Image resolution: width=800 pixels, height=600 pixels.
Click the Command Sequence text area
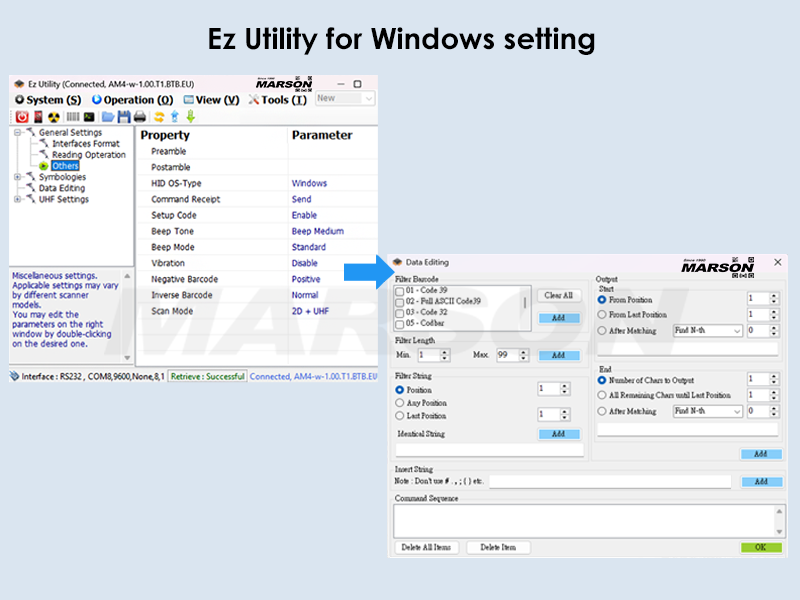589,521
